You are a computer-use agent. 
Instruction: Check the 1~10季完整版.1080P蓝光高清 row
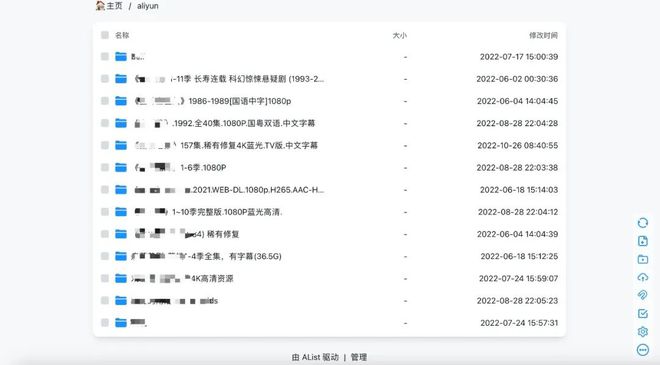click(x=105, y=212)
